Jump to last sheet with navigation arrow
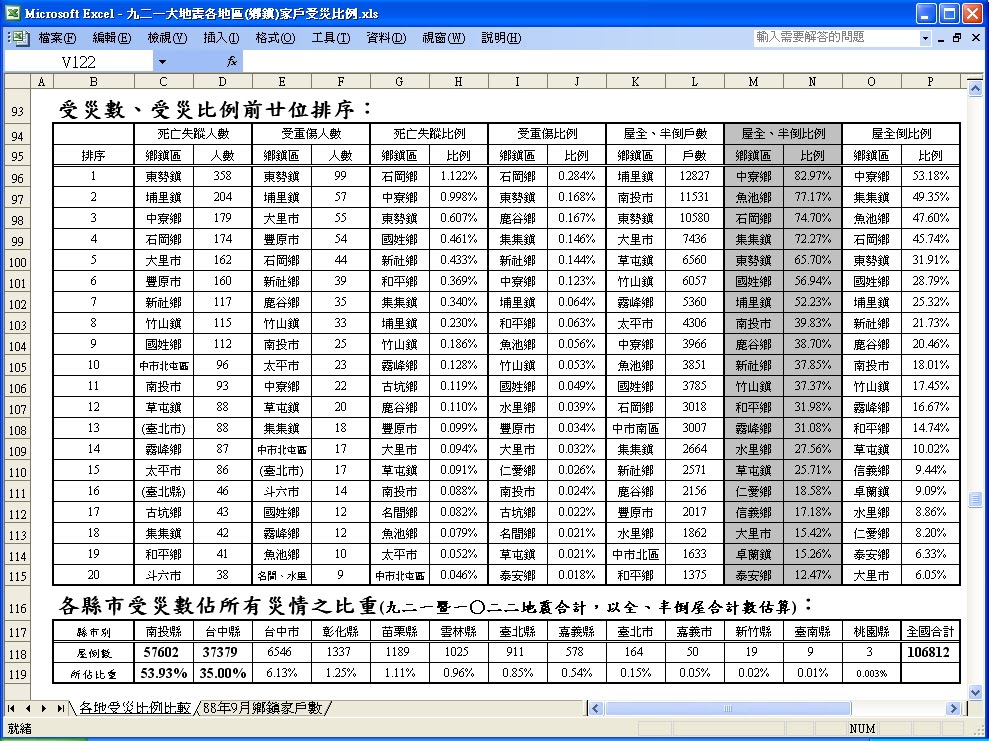Image resolution: width=989 pixels, height=741 pixels. tap(60, 706)
